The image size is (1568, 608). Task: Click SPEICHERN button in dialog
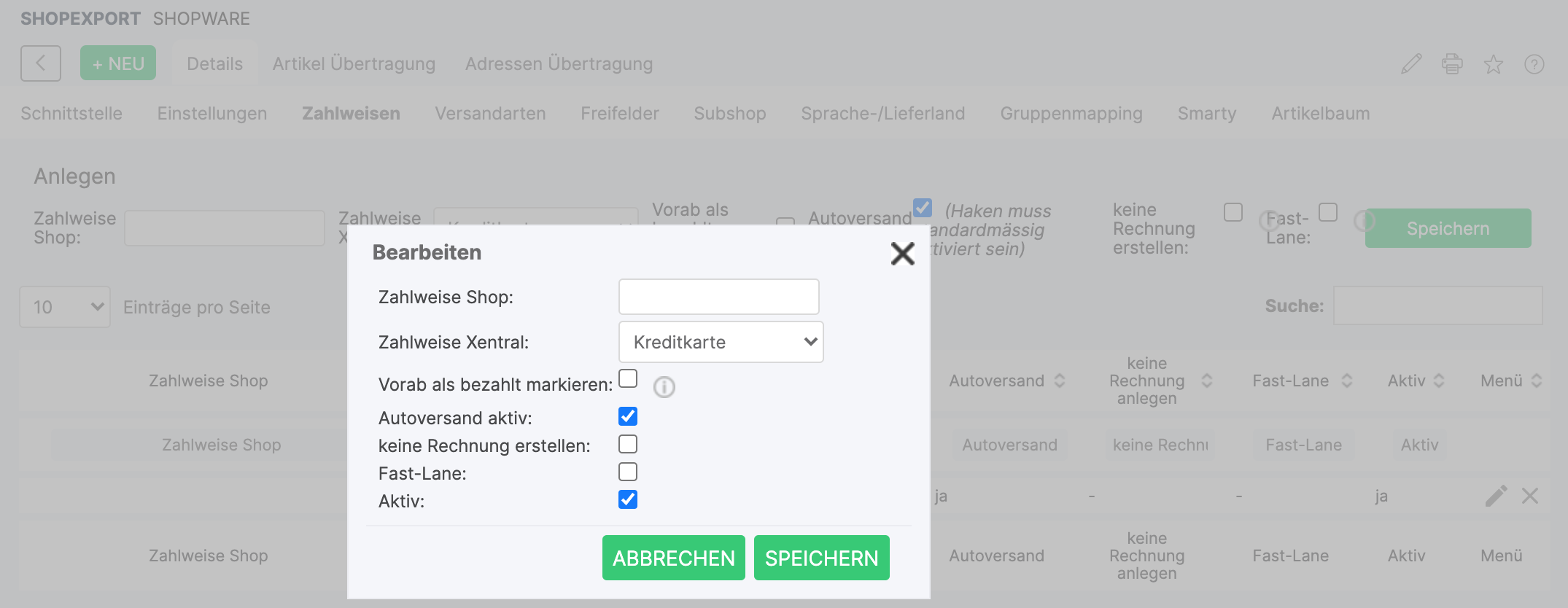(821, 558)
